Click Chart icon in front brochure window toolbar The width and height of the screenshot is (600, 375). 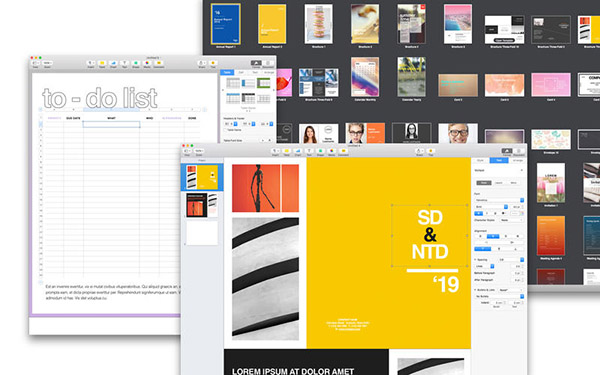pyautogui.click(x=298, y=151)
